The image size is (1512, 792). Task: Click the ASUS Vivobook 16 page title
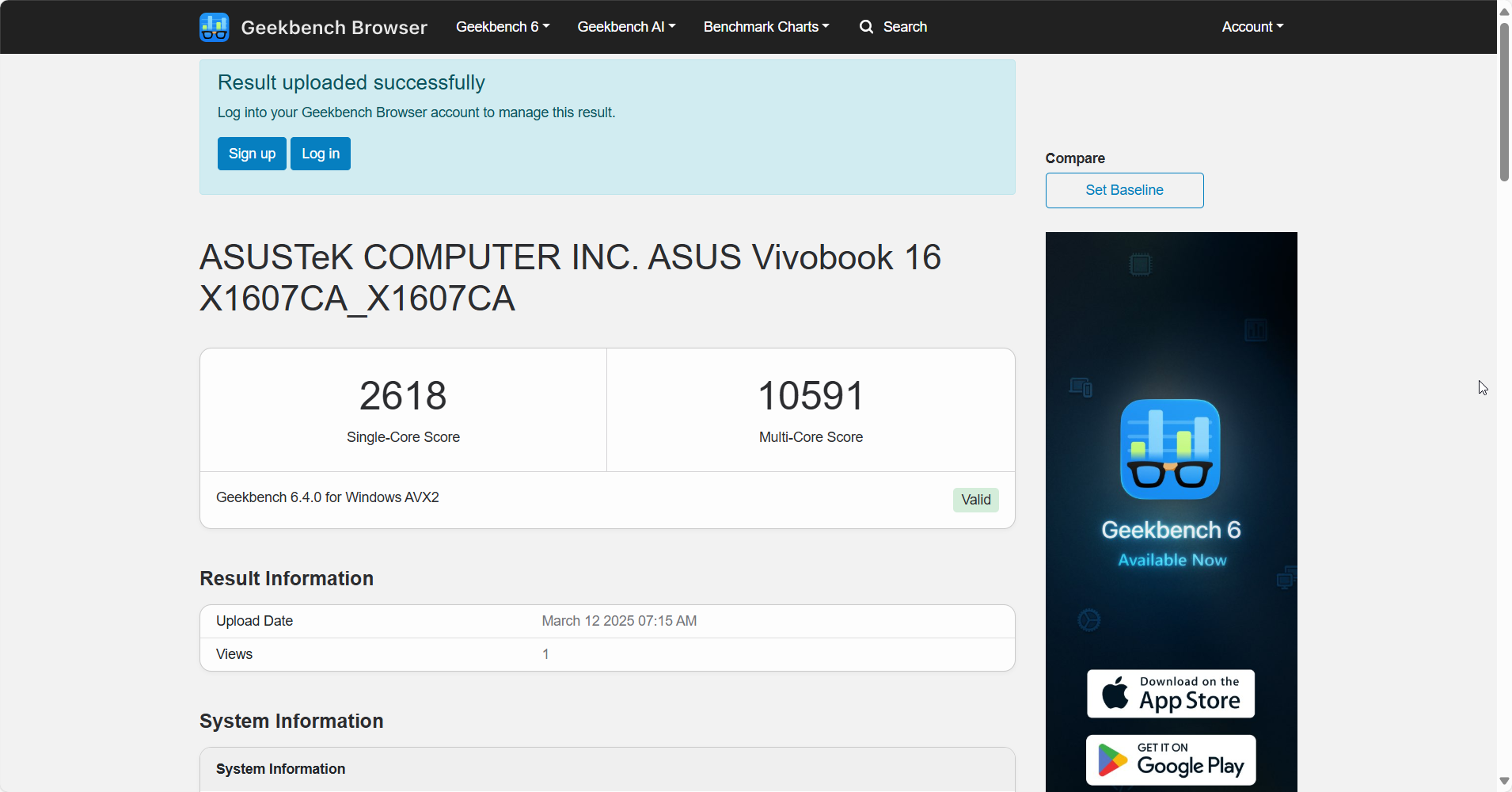coord(570,278)
